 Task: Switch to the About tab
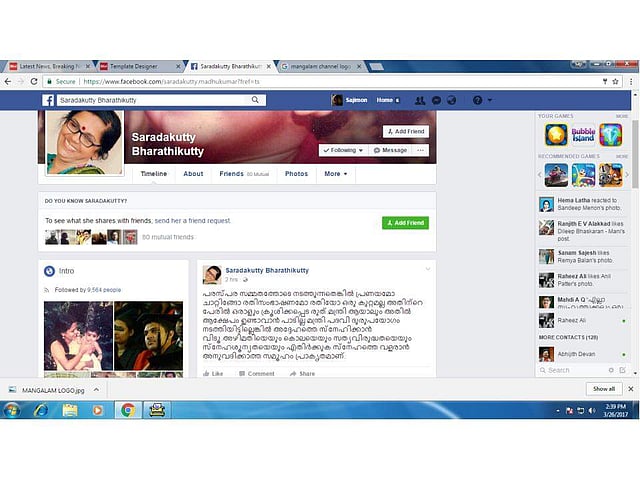pos(193,174)
